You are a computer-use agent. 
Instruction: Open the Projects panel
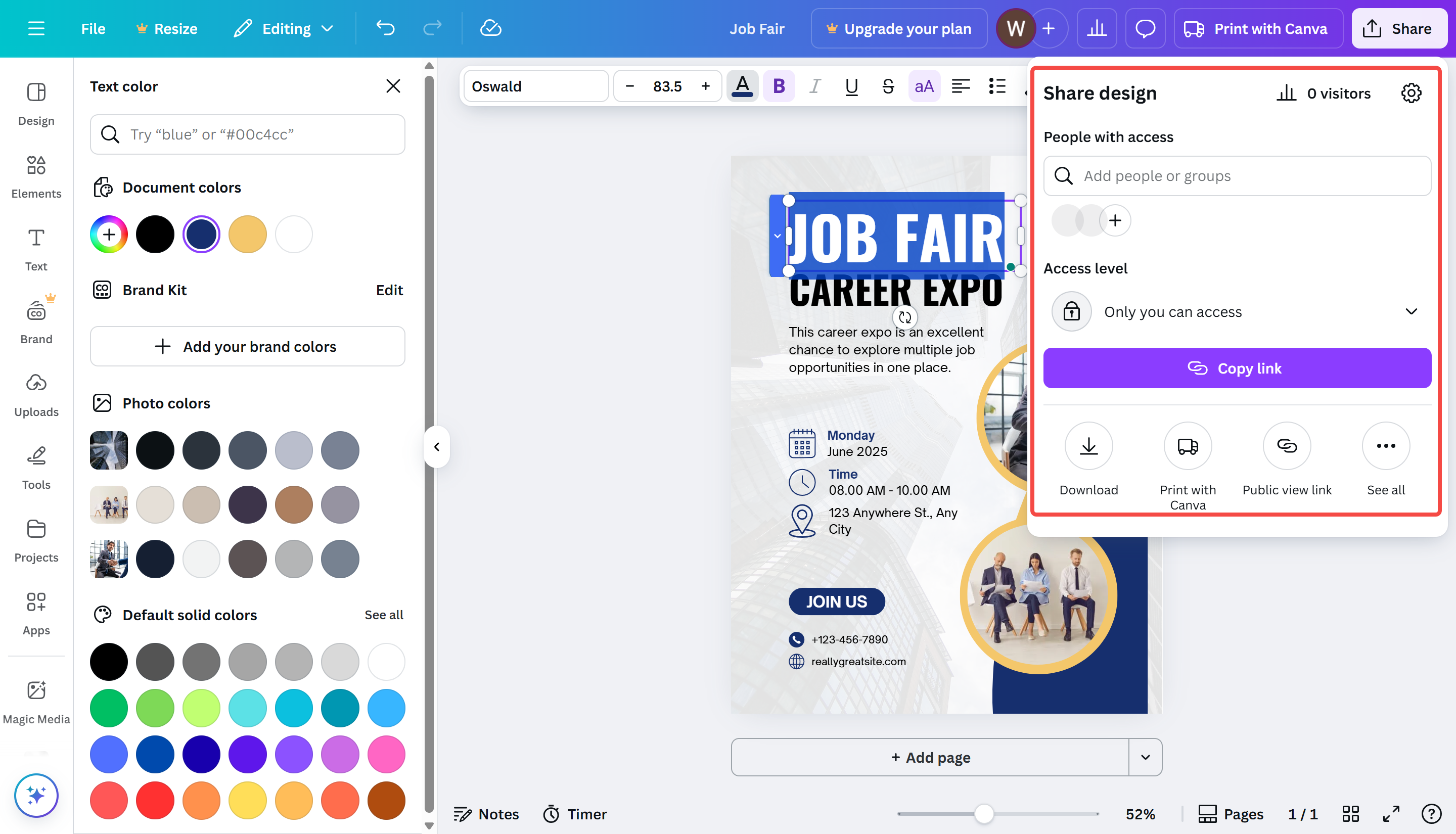[35, 538]
